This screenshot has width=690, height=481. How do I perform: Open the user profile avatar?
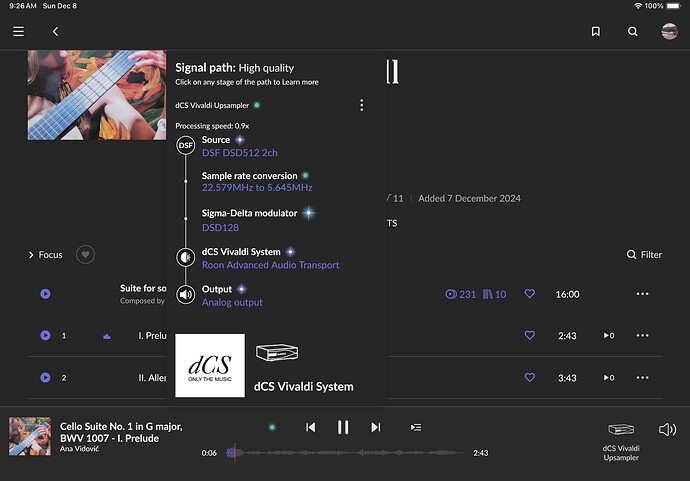669,31
